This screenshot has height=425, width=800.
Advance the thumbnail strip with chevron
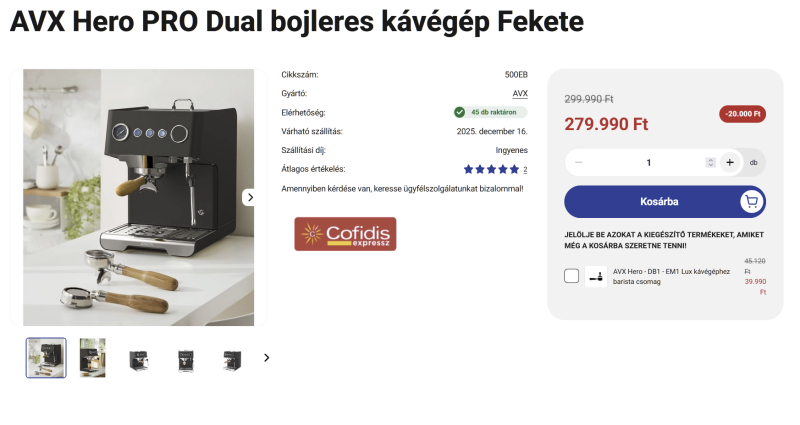tap(266, 358)
